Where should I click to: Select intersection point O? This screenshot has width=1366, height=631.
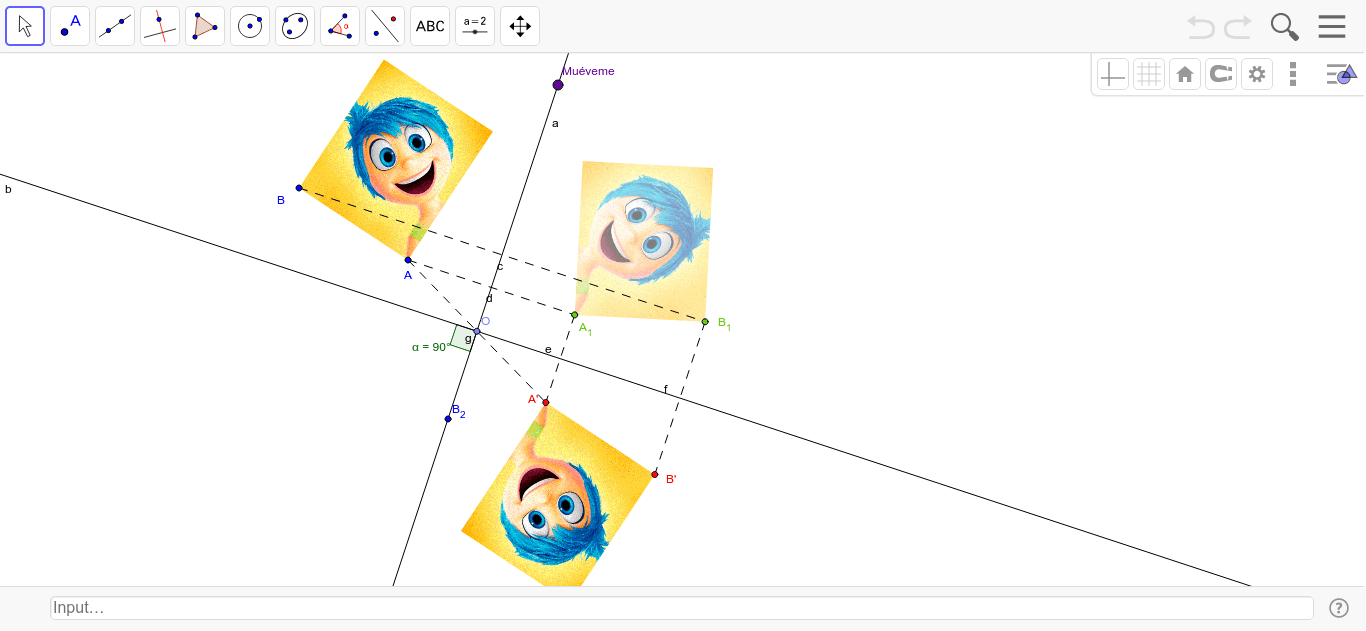[x=477, y=331]
